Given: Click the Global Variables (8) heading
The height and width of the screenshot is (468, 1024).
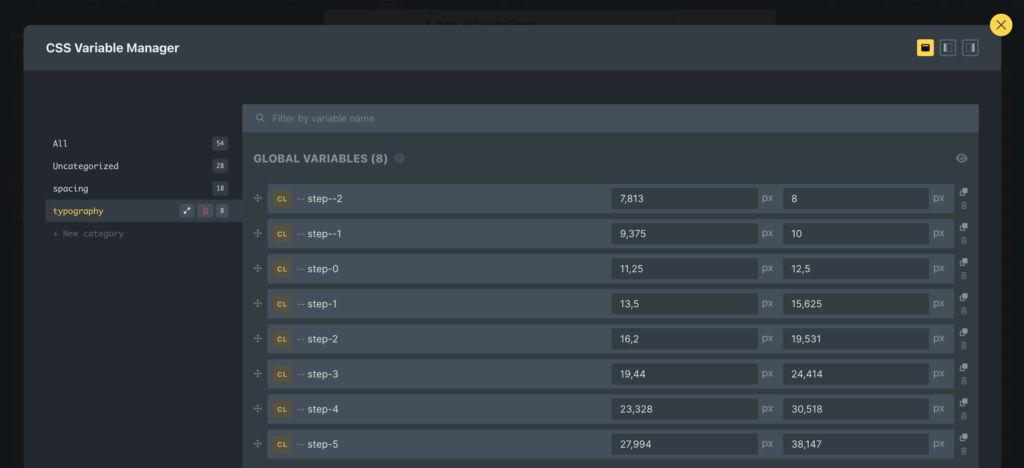Looking at the screenshot, I should pyautogui.click(x=321, y=159).
